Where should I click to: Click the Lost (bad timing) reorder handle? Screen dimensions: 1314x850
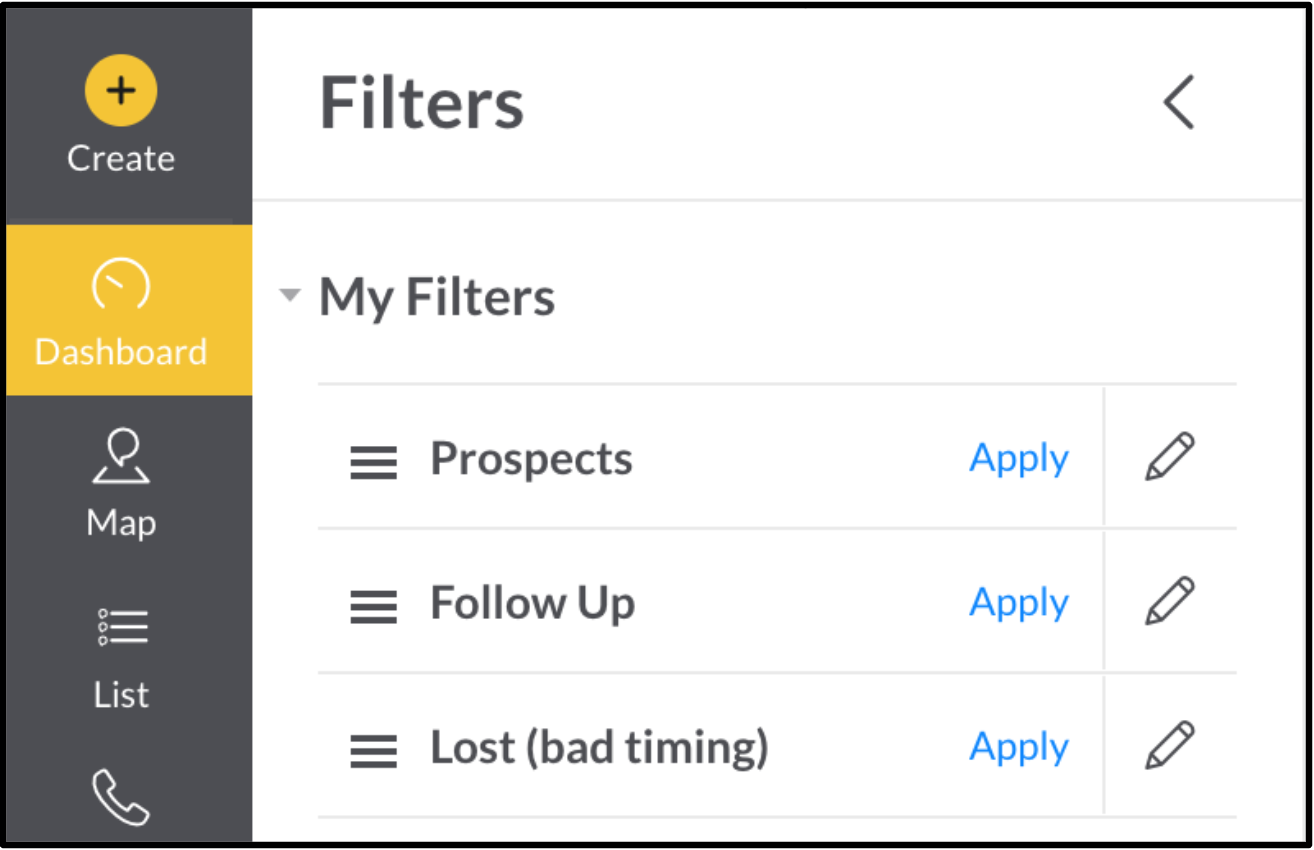[373, 751]
